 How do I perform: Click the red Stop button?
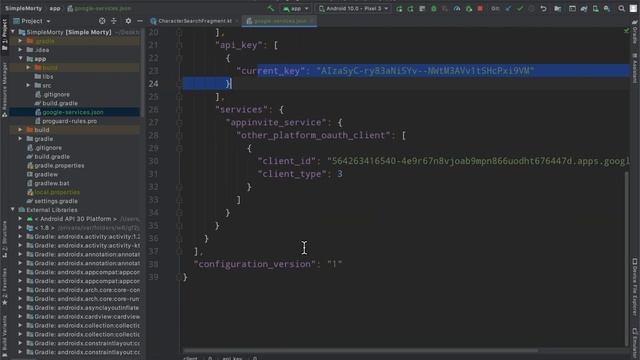[480, 9]
